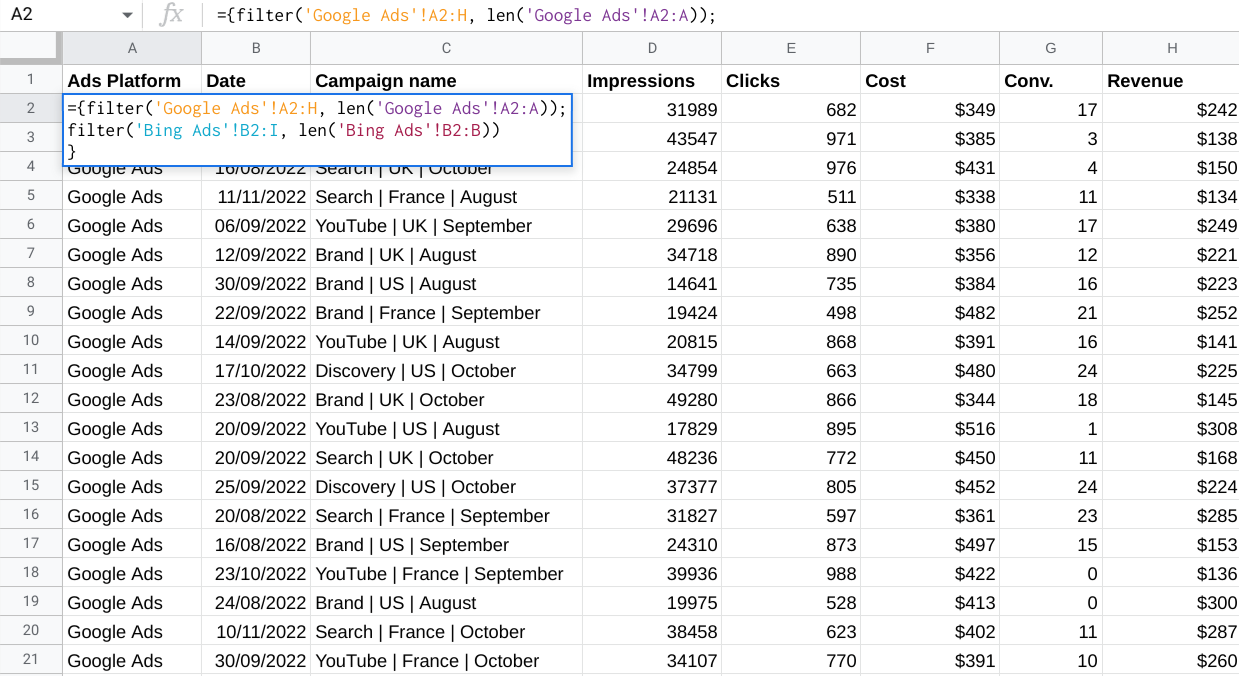Select Google Ads cell in row 21
The height and width of the screenshot is (676, 1239).
(x=132, y=661)
